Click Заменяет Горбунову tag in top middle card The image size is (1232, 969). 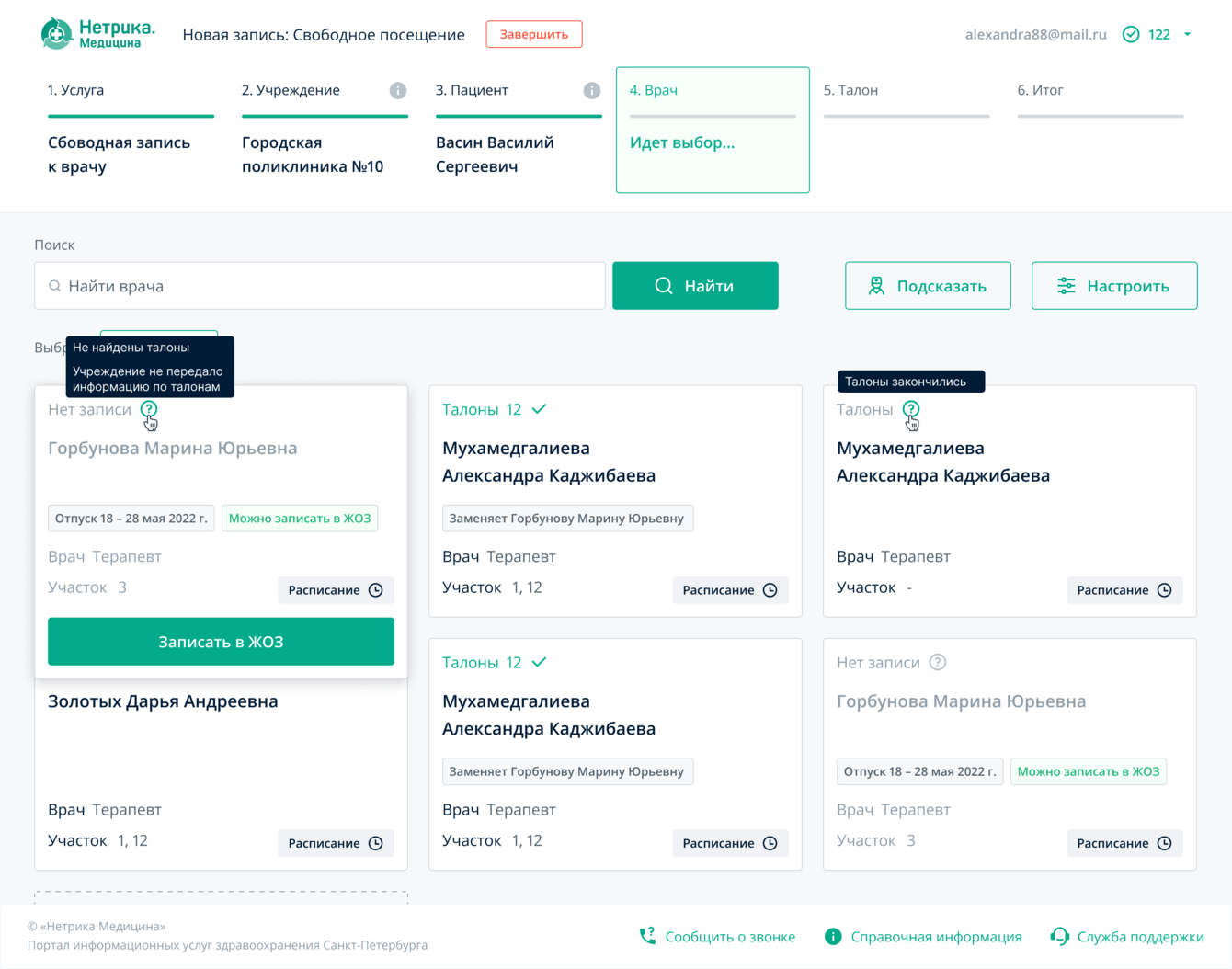coord(567,519)
